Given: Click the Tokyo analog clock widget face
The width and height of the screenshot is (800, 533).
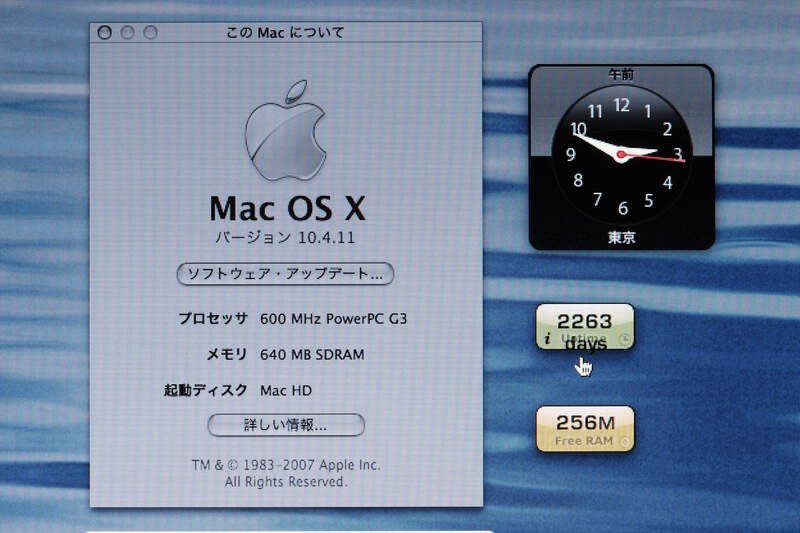Looking at the screenshot, I should tap(621, 155).
